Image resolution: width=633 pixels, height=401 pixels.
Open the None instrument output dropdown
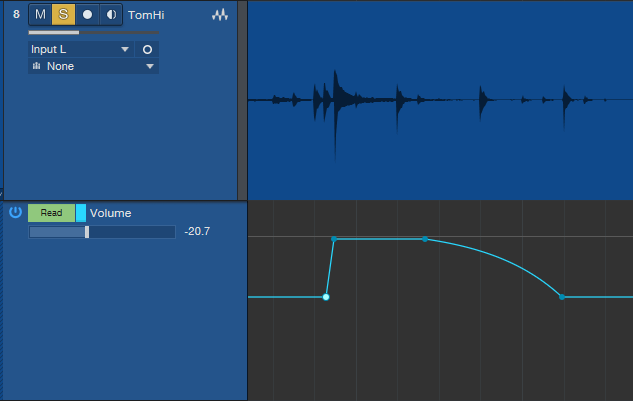93,66
